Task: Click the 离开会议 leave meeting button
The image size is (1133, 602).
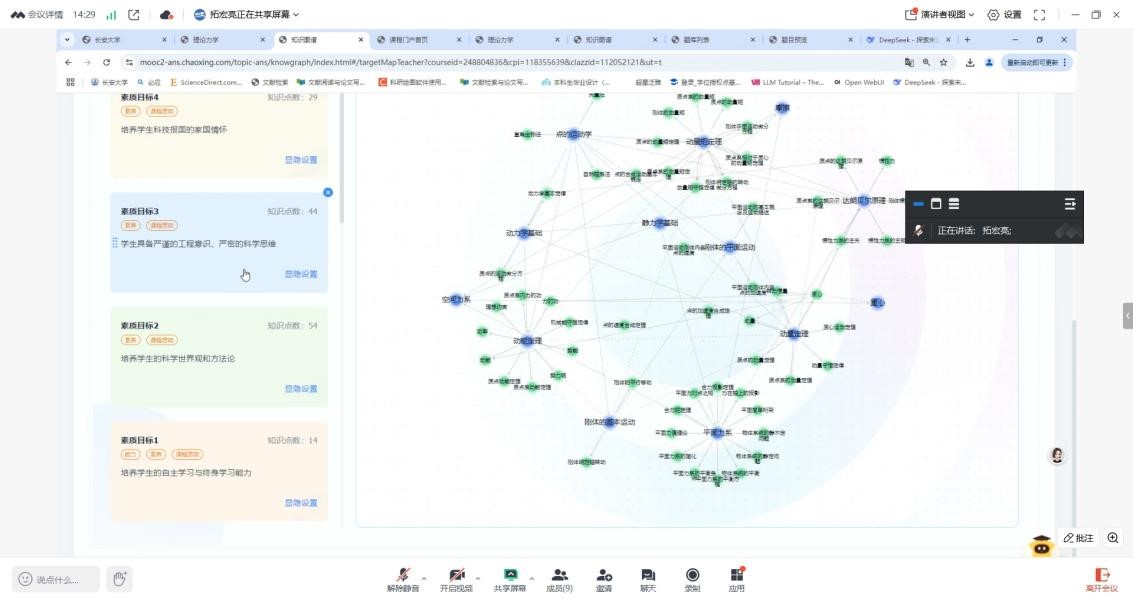Action: [x=1102, y=579]
